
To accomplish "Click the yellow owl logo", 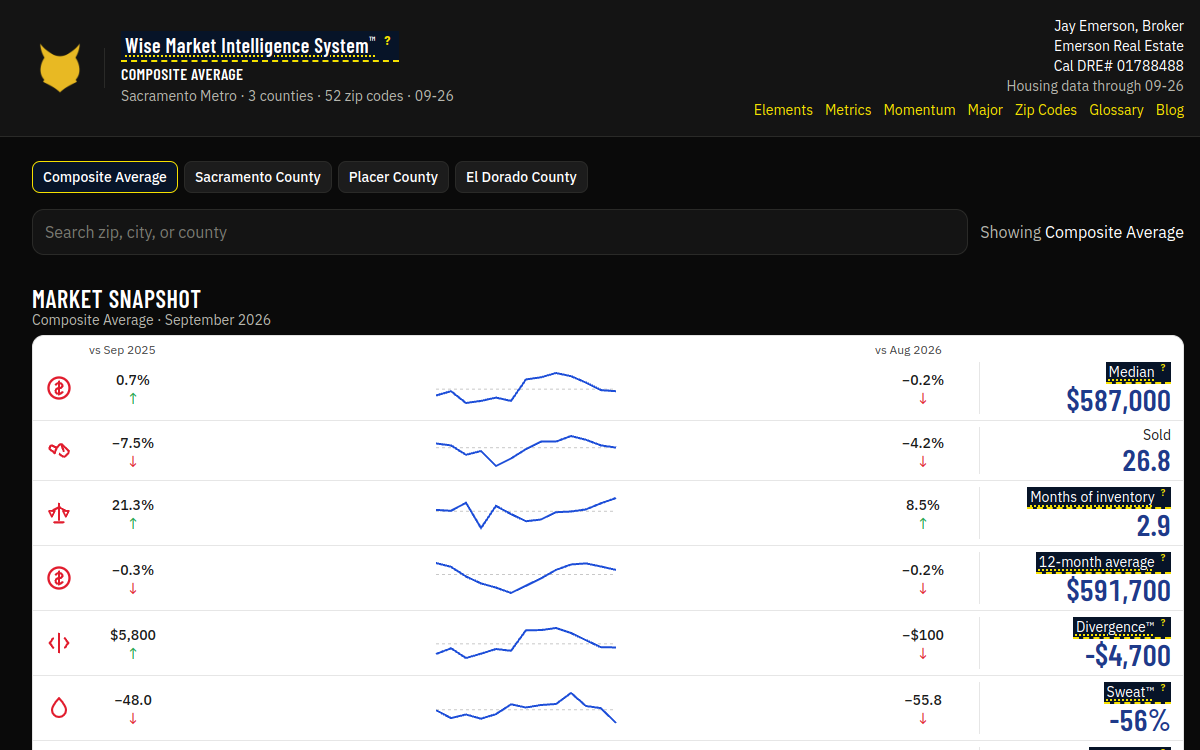I will (60, 68).
